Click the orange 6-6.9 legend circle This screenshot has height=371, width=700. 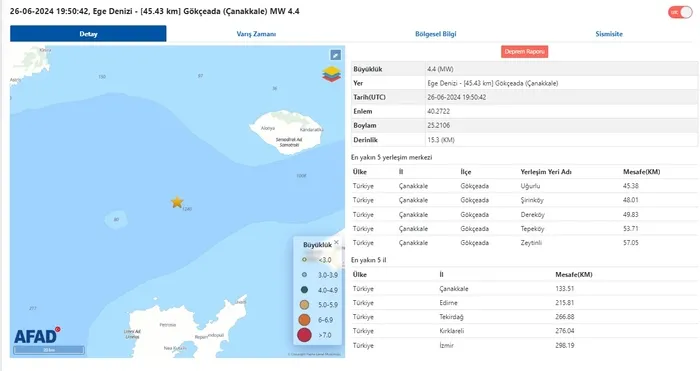(x=304, y=320)
